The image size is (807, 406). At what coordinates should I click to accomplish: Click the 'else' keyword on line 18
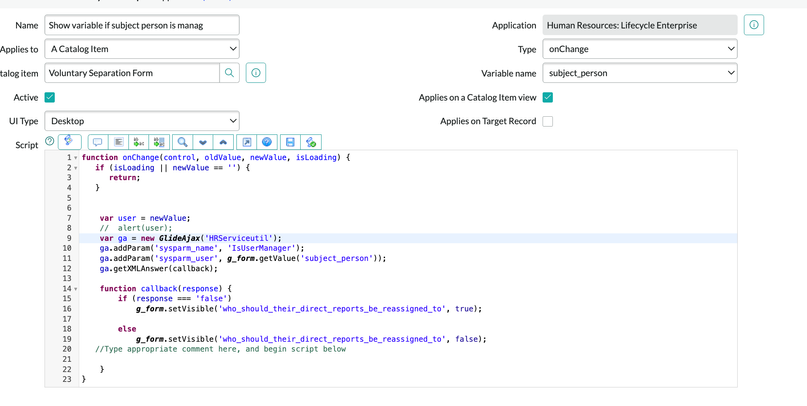127,329
